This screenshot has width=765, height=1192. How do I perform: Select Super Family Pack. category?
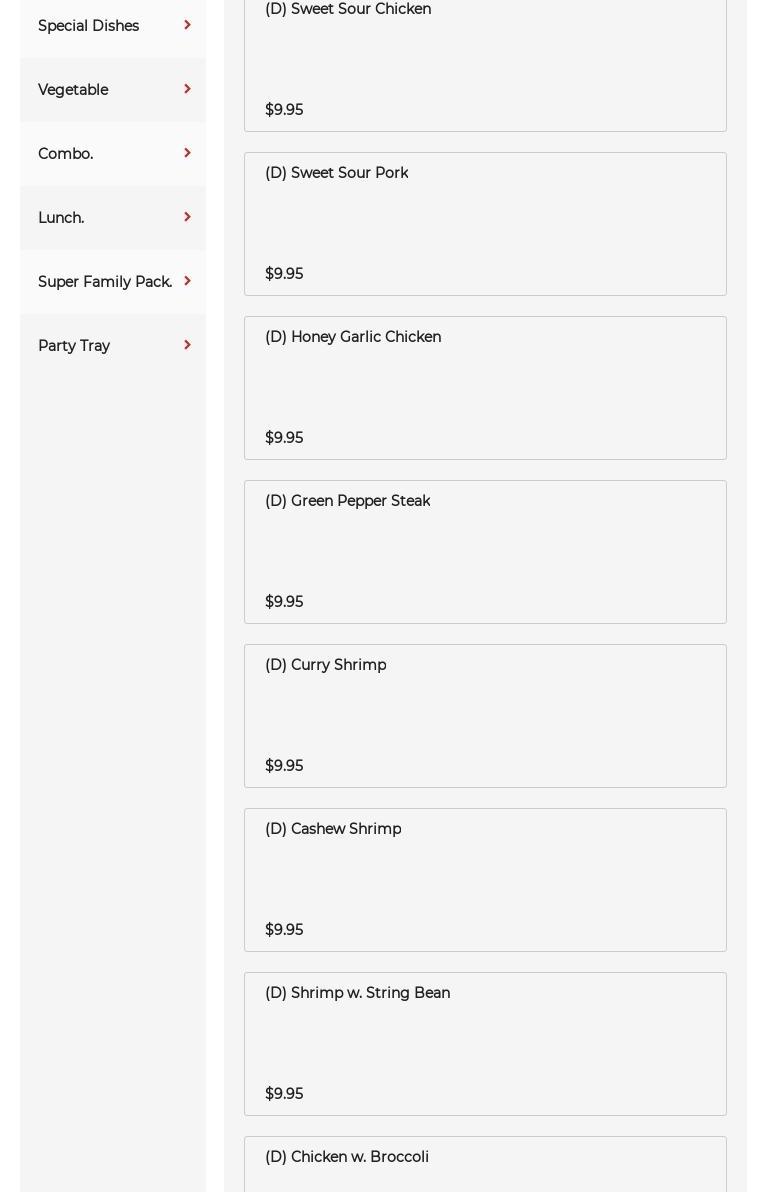105,282
